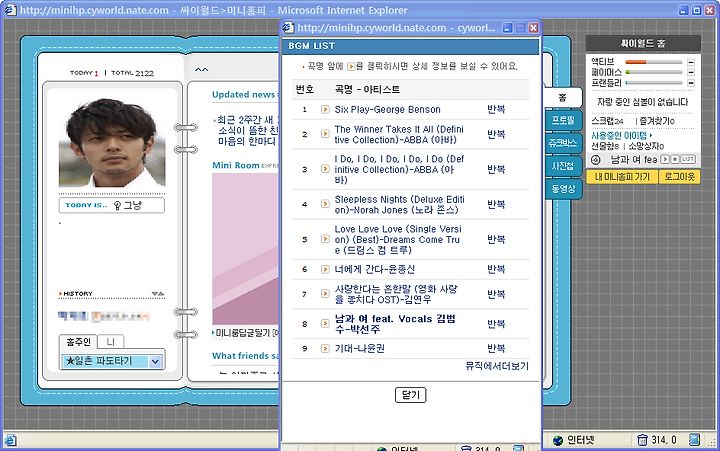Open detail arrow icon for The Winner Takes It All

(325, 134)
